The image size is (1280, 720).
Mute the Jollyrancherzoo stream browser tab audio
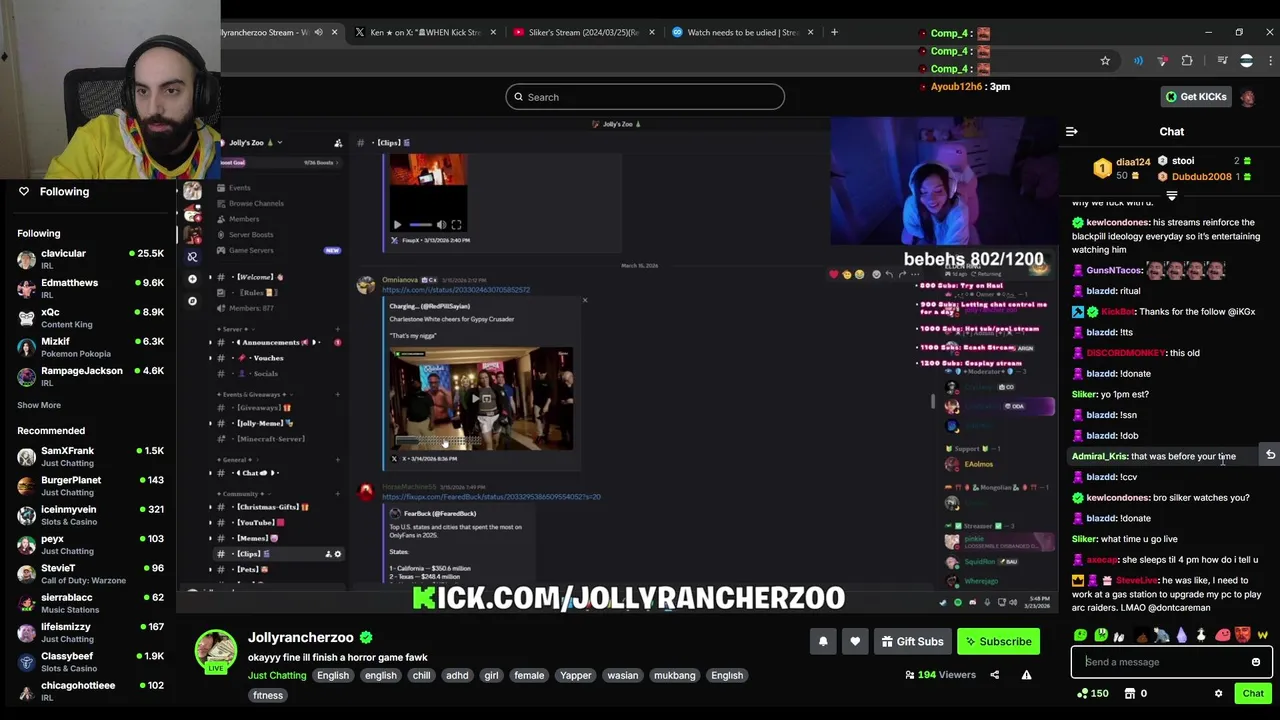tap(319, 32)
